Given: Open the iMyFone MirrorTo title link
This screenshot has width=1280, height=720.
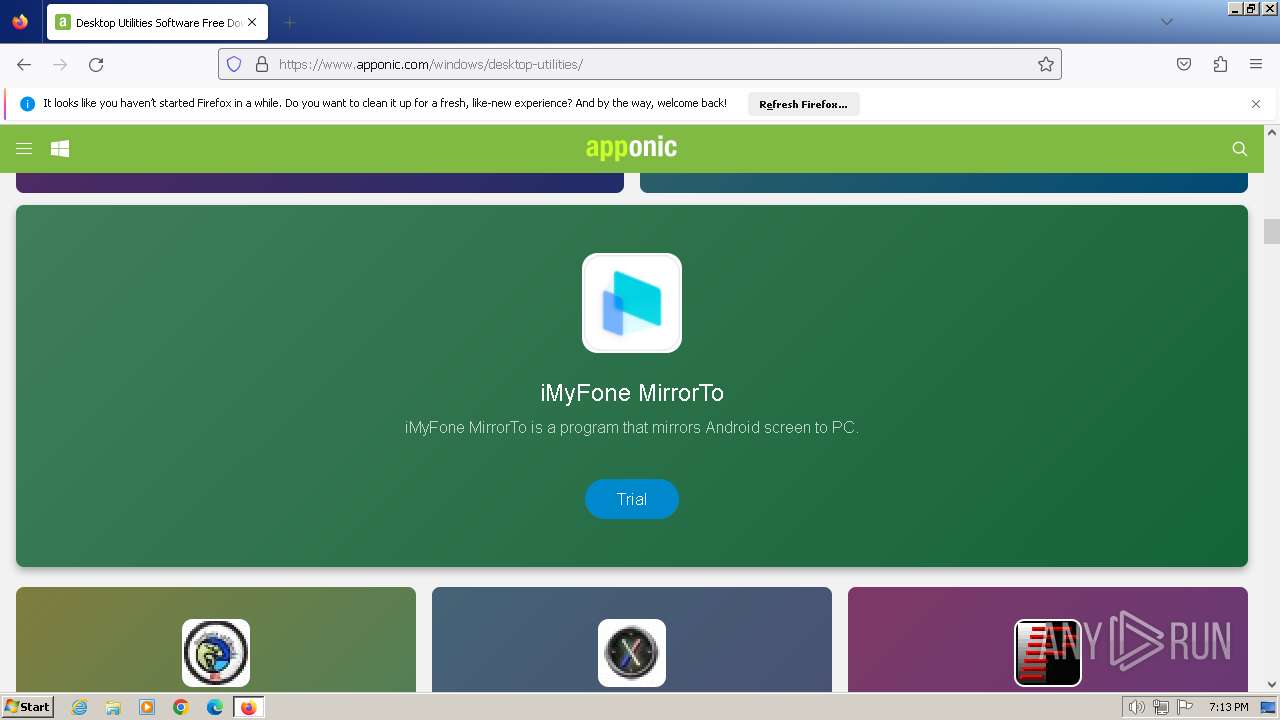Looking at the screenshot, I should [x=632, y=393].
